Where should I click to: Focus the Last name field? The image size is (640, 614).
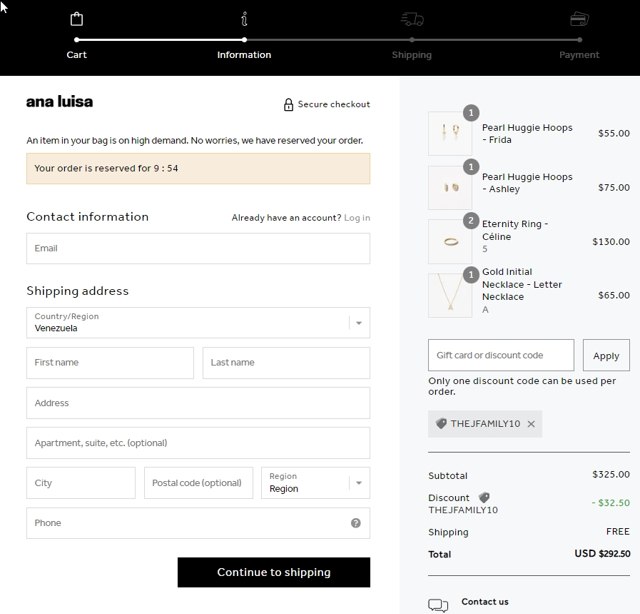tap(286, 363)
